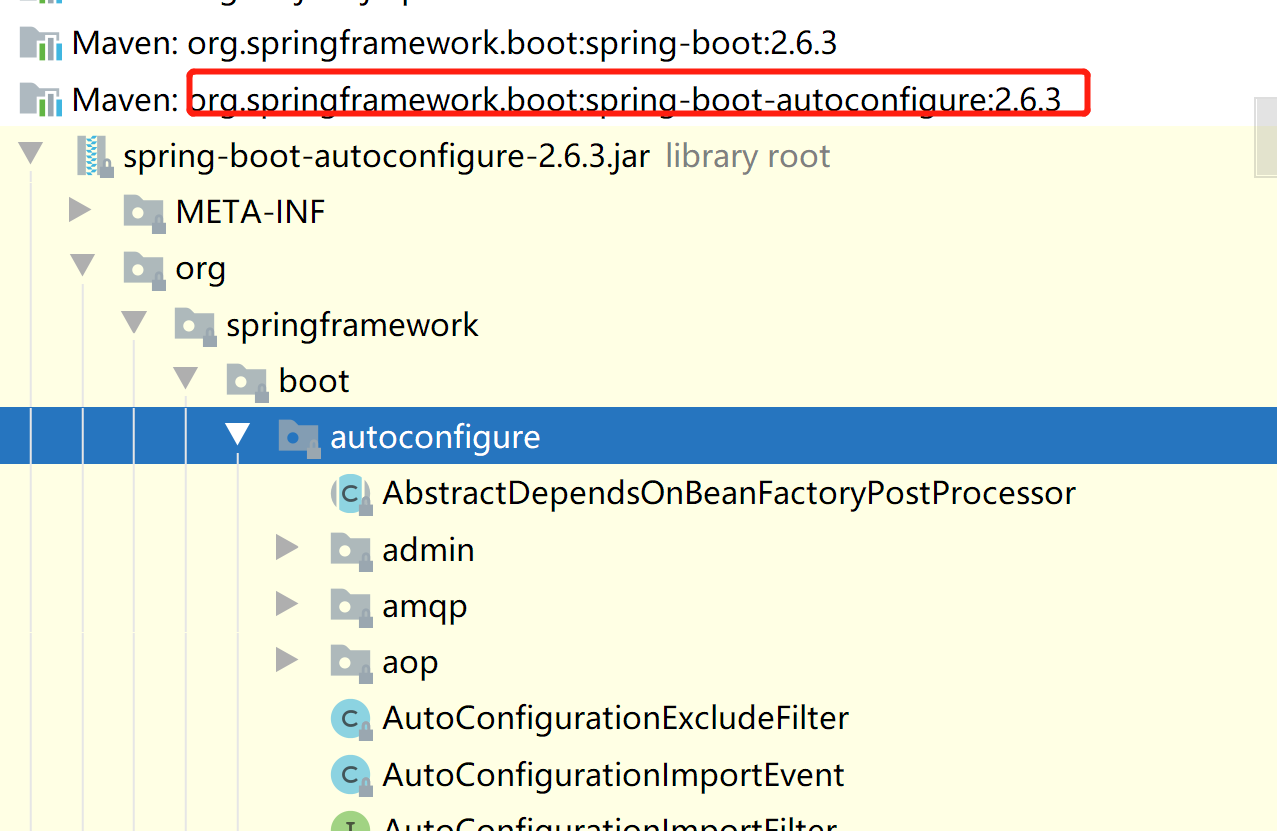Select Maven: org.springframework.boot:spring-boot-autoconfigure:2.6.3 entry
The width and height of the screenshot is (1277, 831).
click(x=566, y=99)
